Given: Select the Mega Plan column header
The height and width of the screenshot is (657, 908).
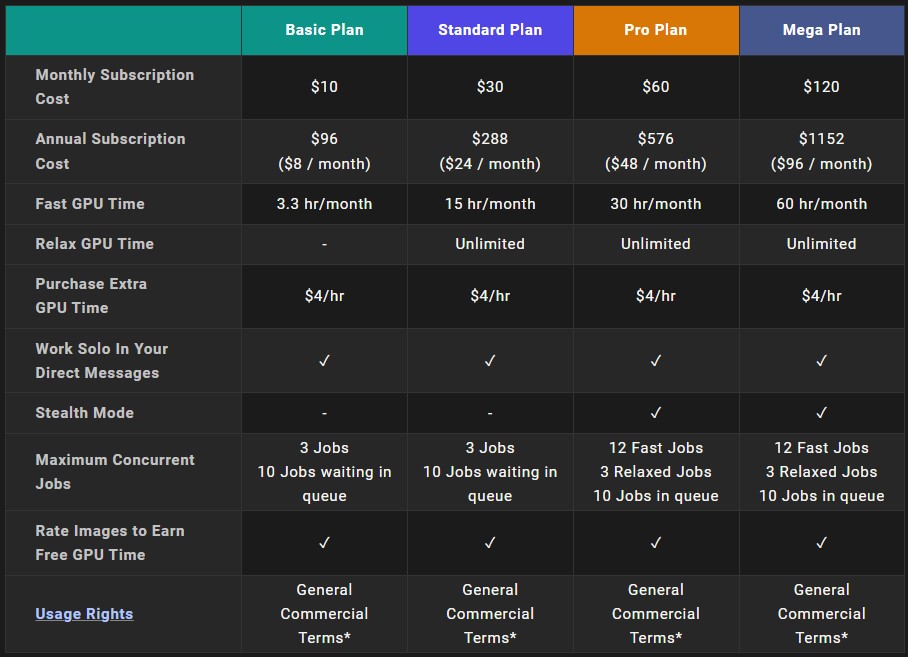Looking at the screenshot, I should (822, 30).
